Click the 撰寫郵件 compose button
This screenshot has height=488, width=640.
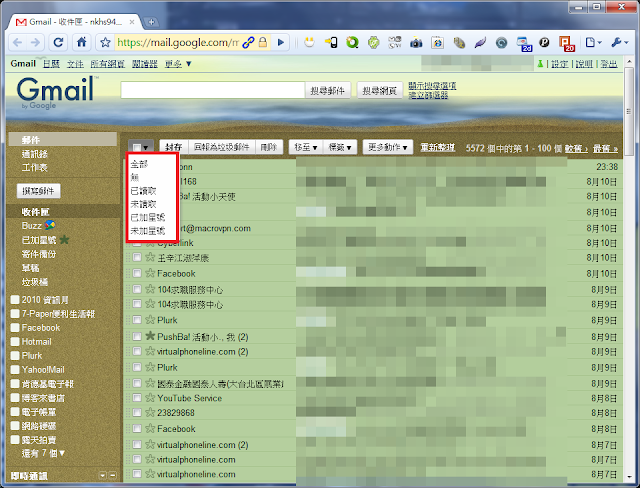[x=38, y=191]
